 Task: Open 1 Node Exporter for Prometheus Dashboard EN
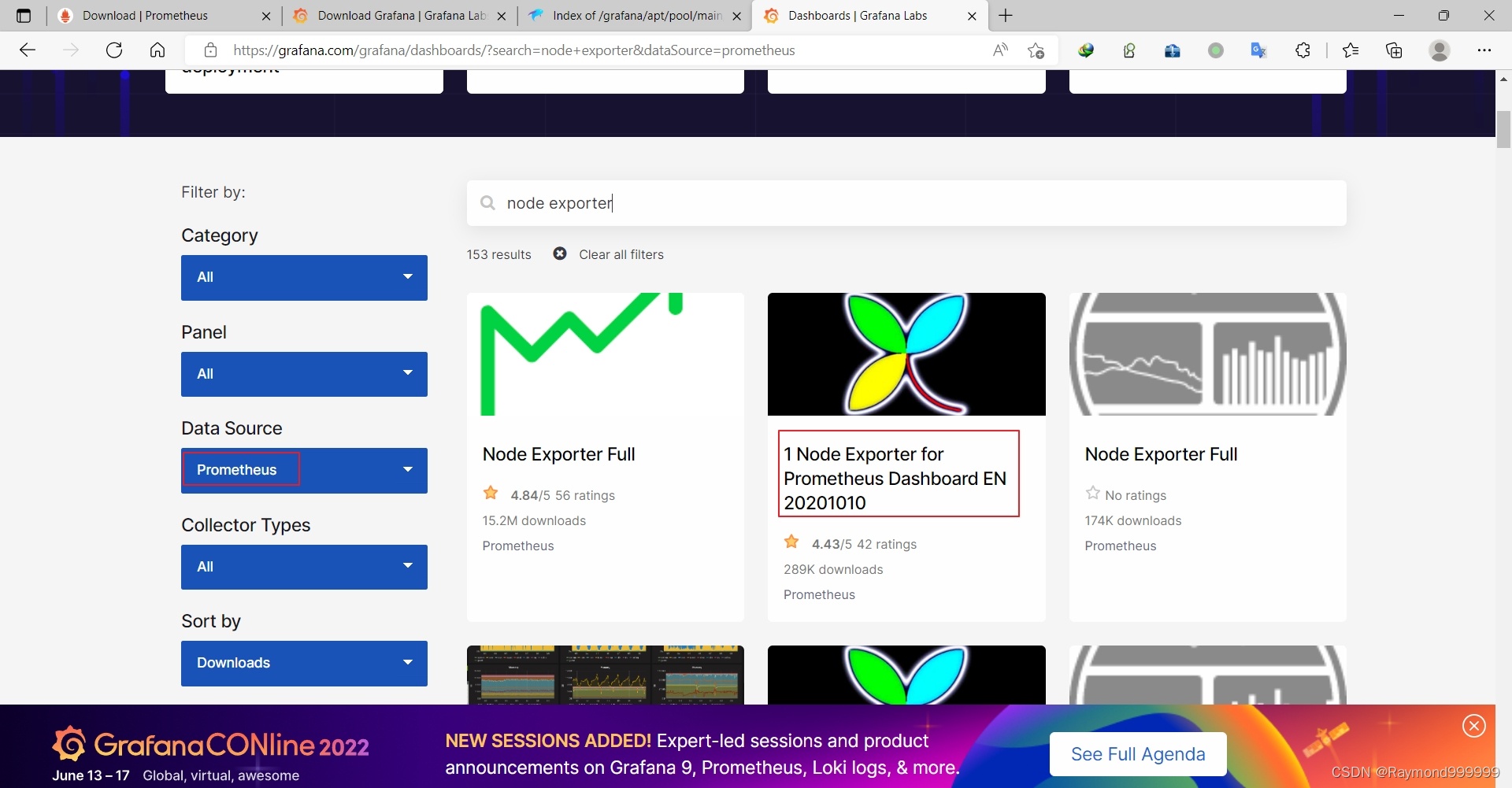click(895, 479)
